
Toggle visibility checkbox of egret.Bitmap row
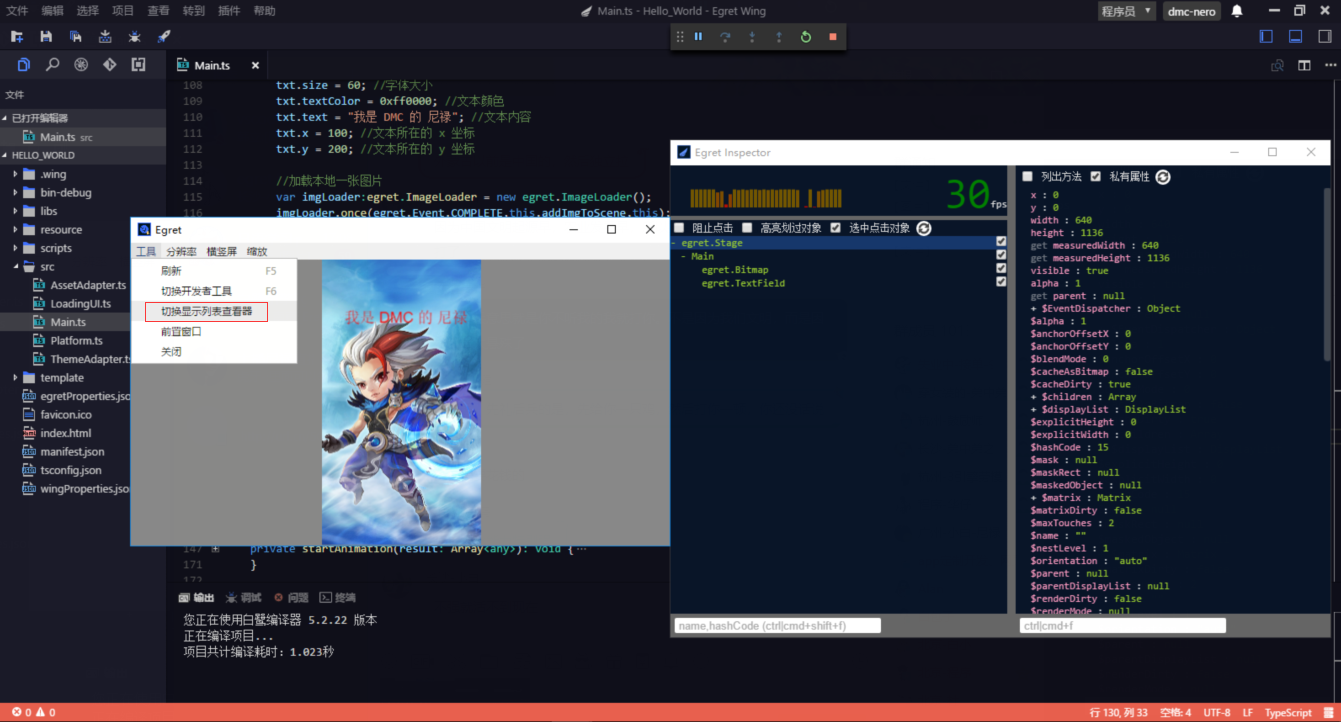pyautogui.click(x=1001, y=269)
